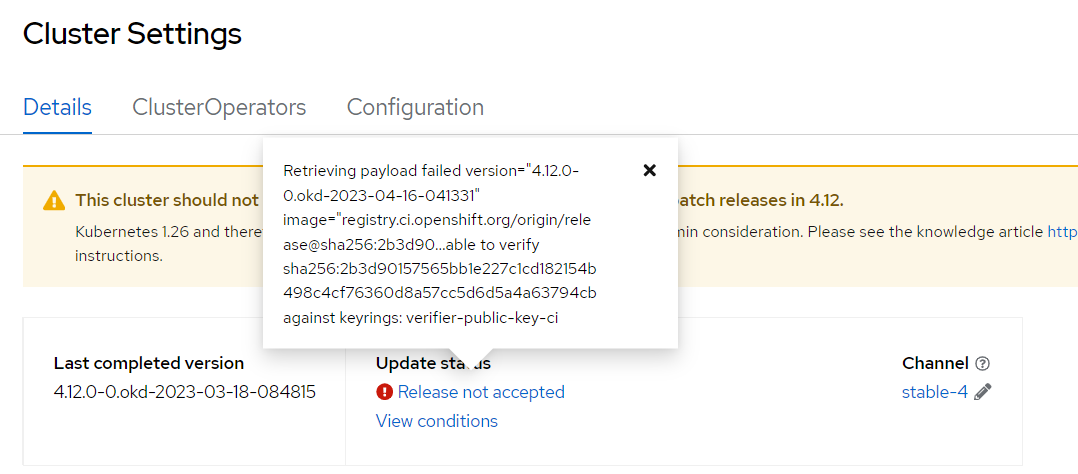The image size is (1078, 474).
Task: Close the payload error popover
Action: (x=649, y=171)
